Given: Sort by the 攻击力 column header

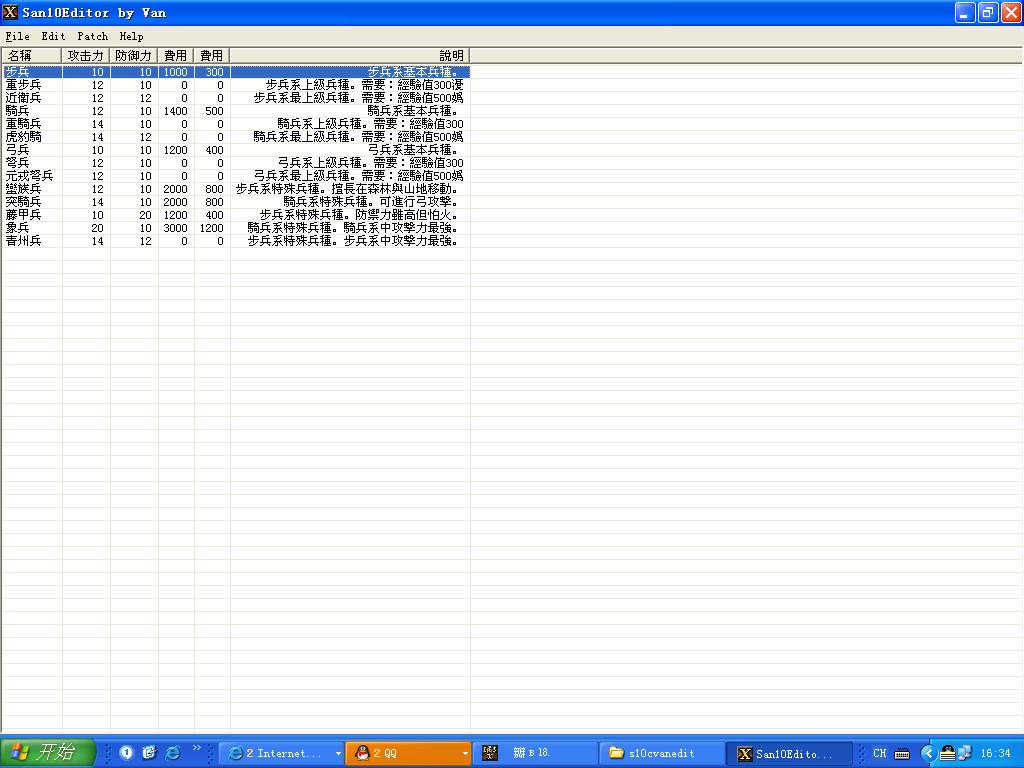Looking at the screenshot, I should point(86,56).
